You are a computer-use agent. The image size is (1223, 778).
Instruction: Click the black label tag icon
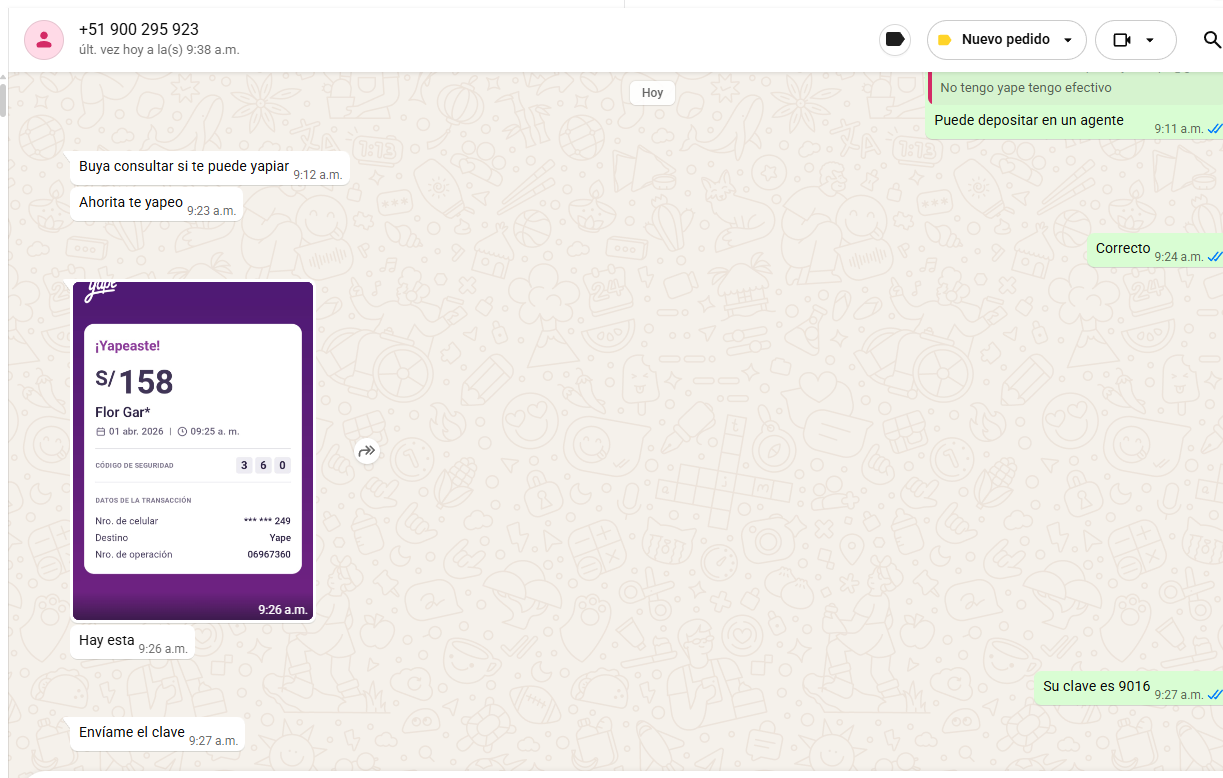895,40
